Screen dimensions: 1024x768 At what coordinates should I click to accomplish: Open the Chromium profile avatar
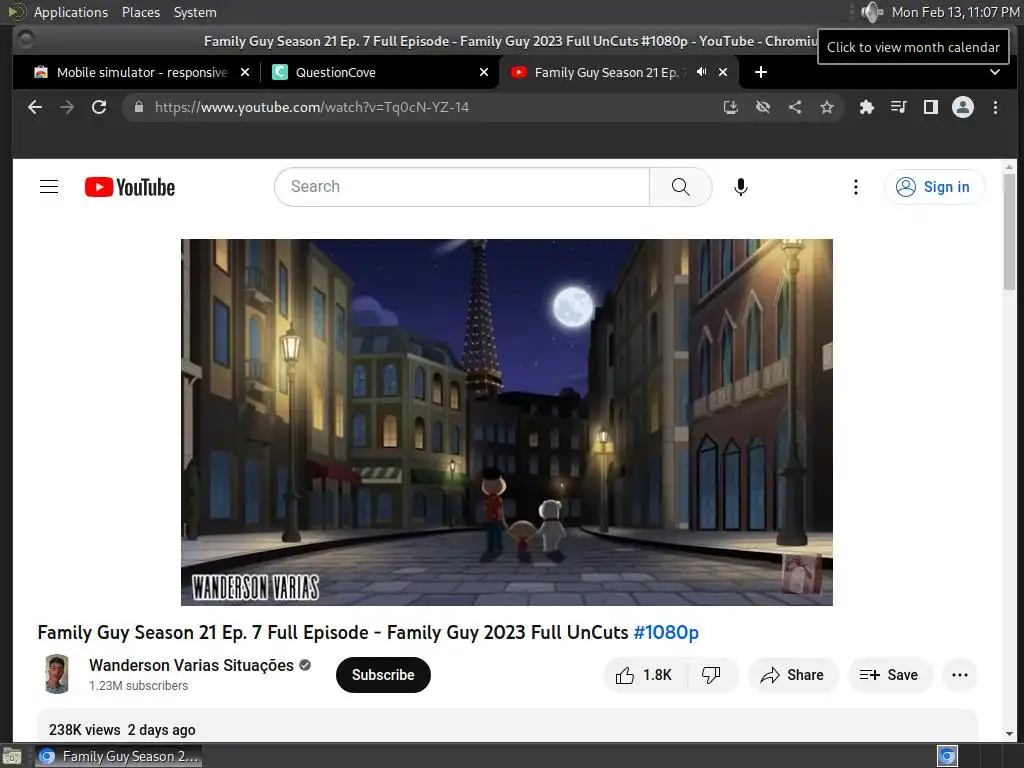point(963,107)
